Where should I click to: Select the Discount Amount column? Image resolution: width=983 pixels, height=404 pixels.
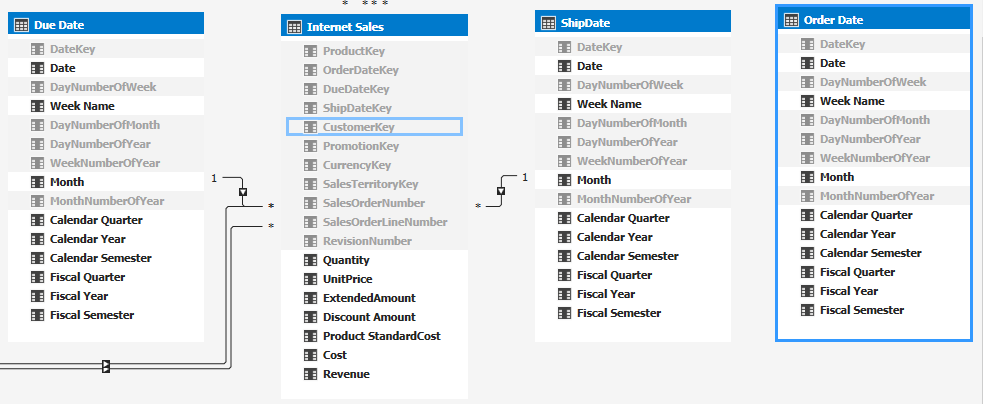point(367,317)
